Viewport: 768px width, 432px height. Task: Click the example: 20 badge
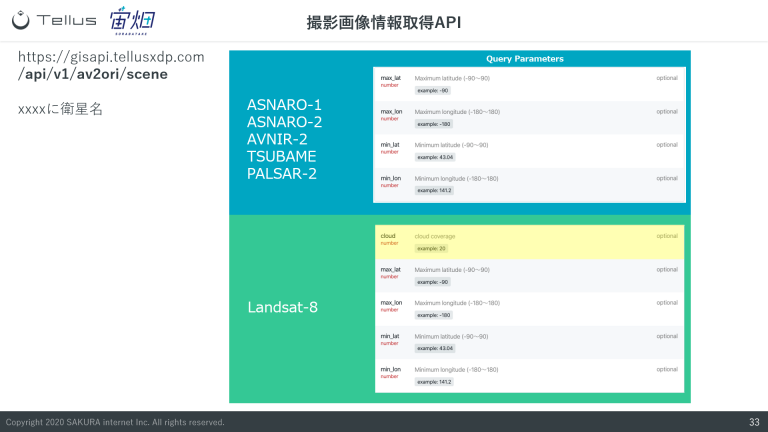tap(431, 249)
